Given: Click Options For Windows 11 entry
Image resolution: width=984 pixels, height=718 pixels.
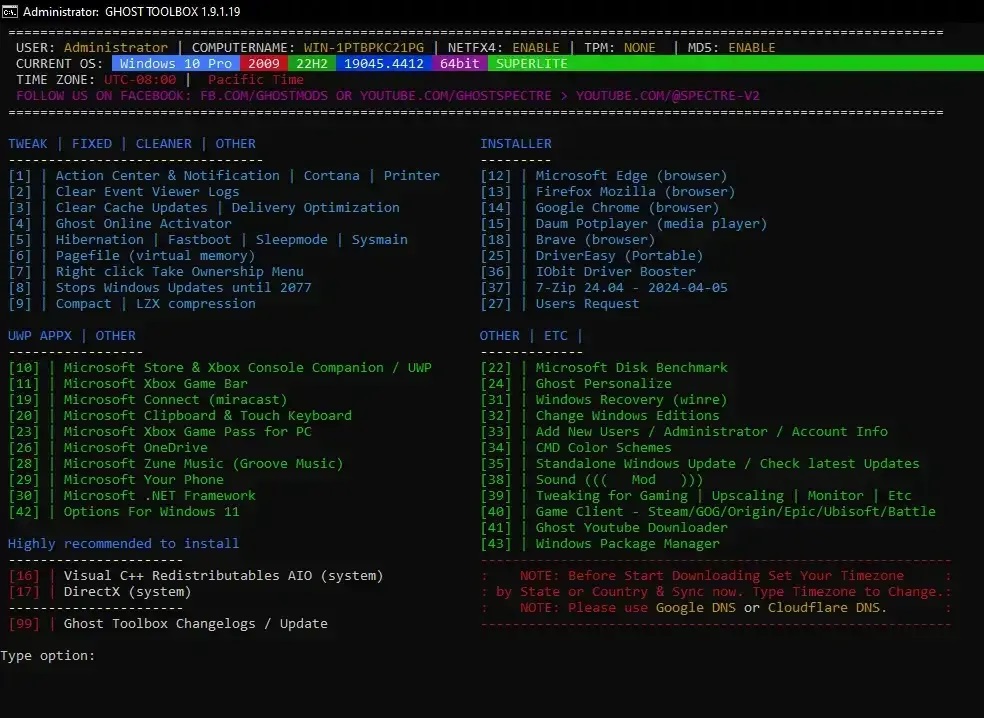Looking at the screenshot, I should coord(151,512).
